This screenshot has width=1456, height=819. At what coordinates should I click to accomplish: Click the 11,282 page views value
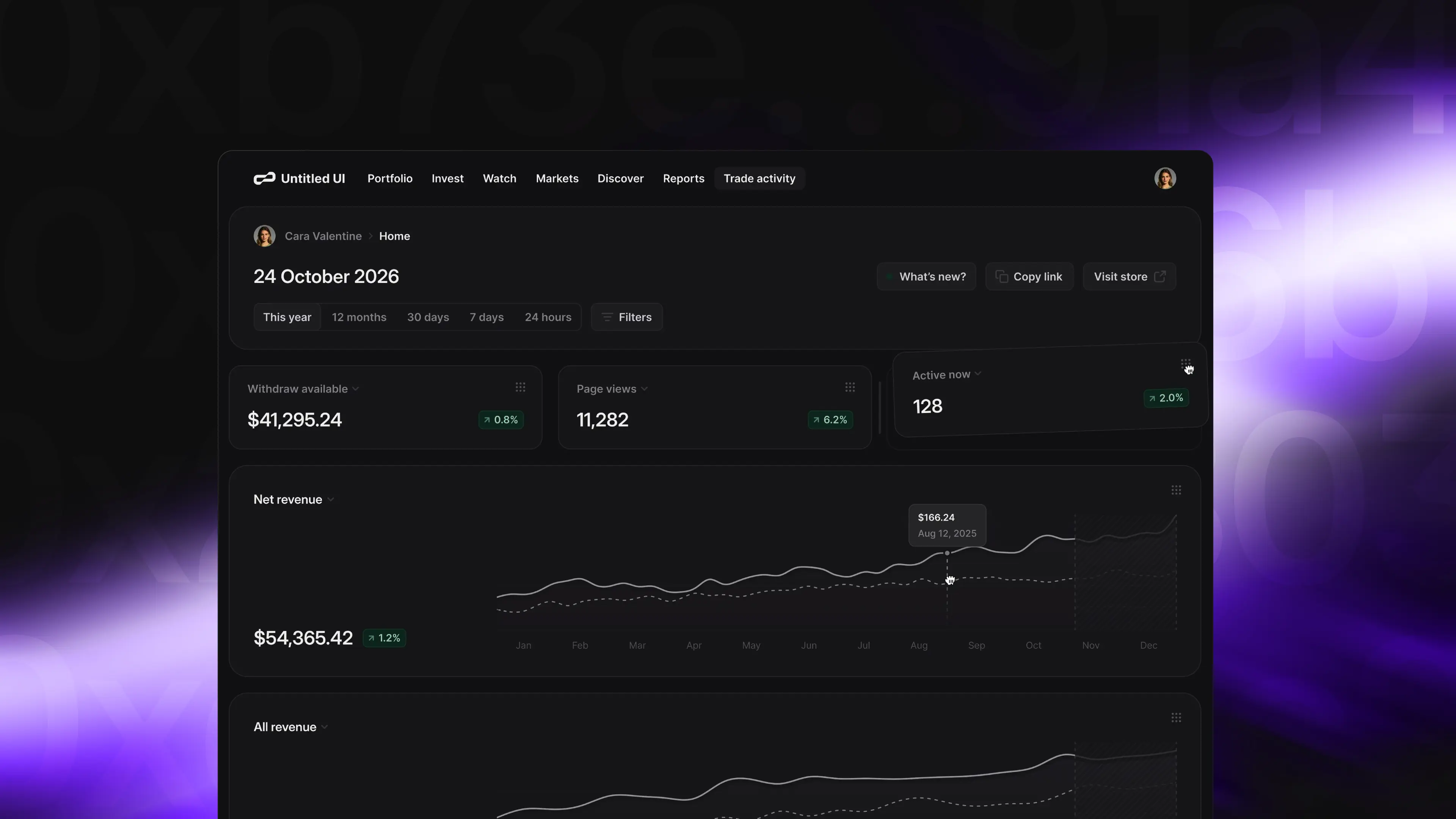(x=602, y=420)
